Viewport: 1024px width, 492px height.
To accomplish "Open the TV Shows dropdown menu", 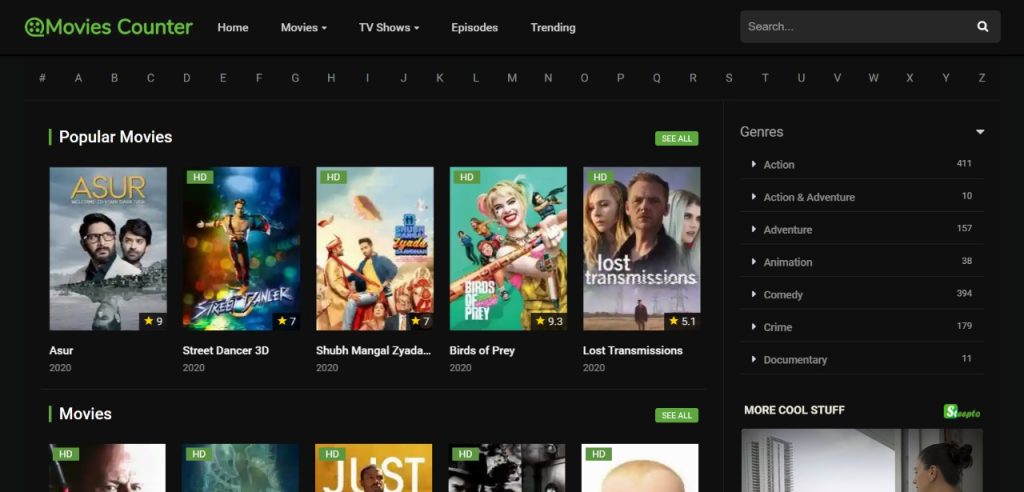I will [389, 27].
